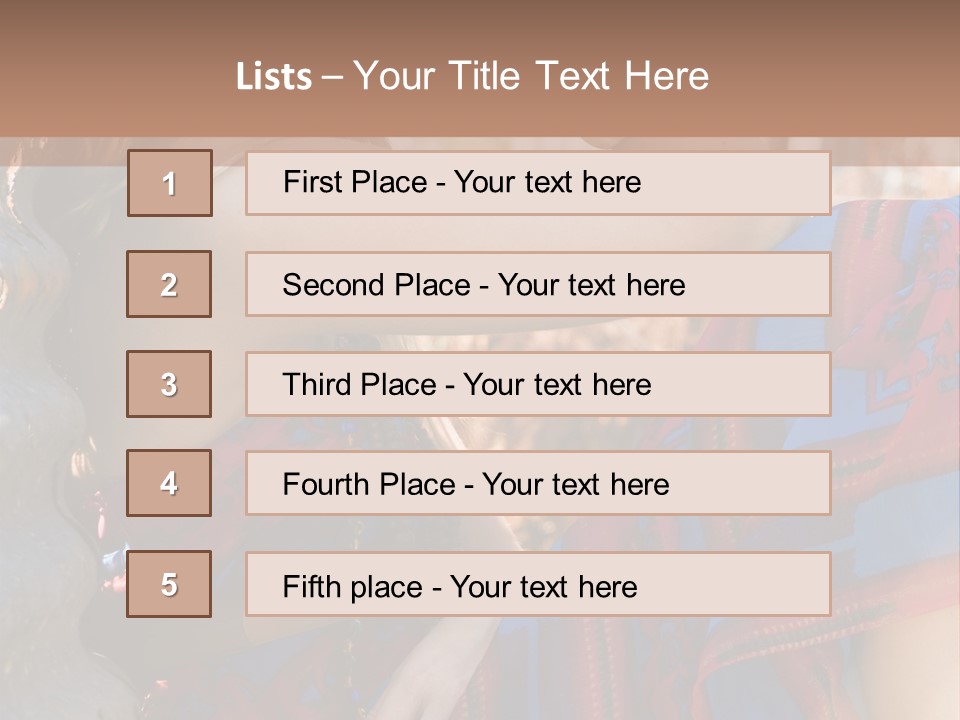Select the 'Fourth Place' text
Image resolution: width=960 pixels, height=720 pixels.
pos(368,485)
